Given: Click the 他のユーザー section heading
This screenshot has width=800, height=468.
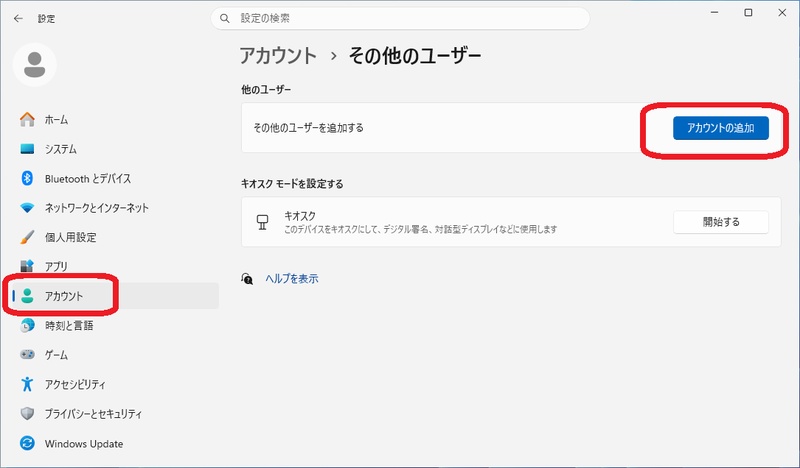Looking at the screenshot, I should coord(266,90).
